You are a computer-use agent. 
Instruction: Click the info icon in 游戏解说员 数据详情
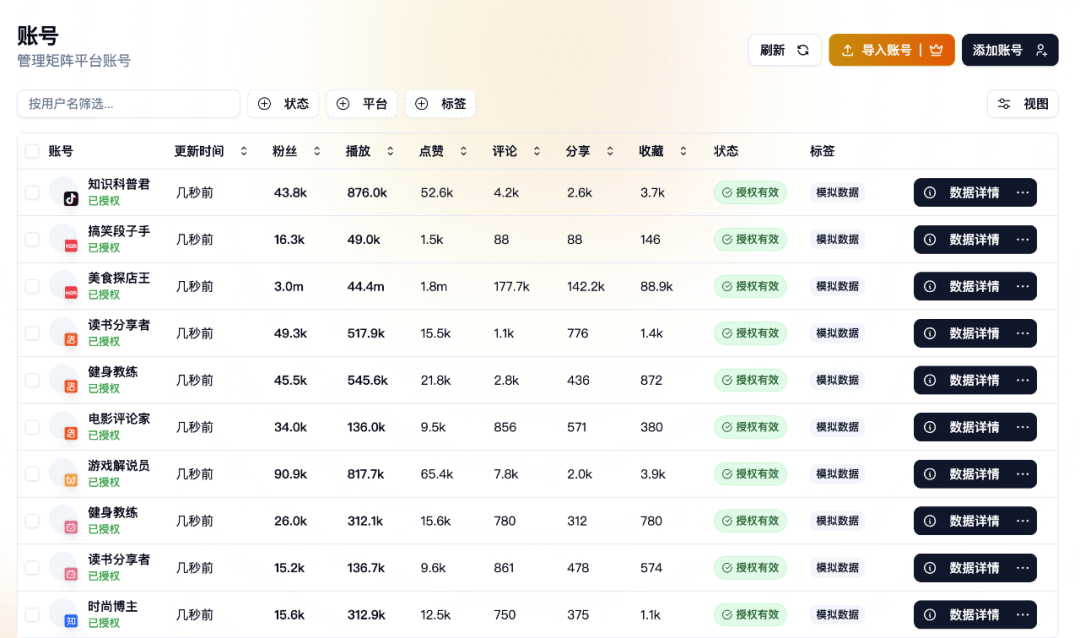pyautogui.click(x=930, y=474)
